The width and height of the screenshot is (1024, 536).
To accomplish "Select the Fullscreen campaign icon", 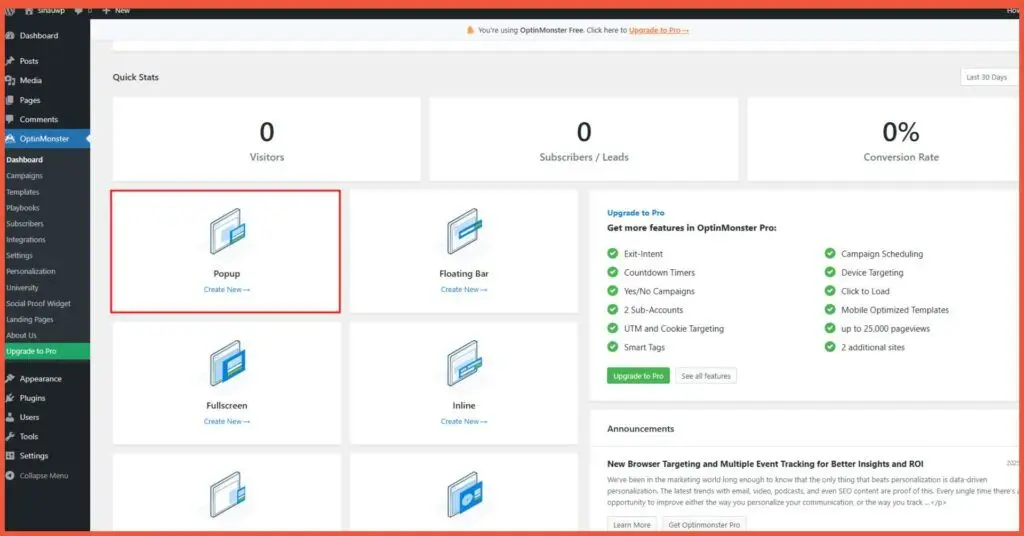I will tap(227, 366).
